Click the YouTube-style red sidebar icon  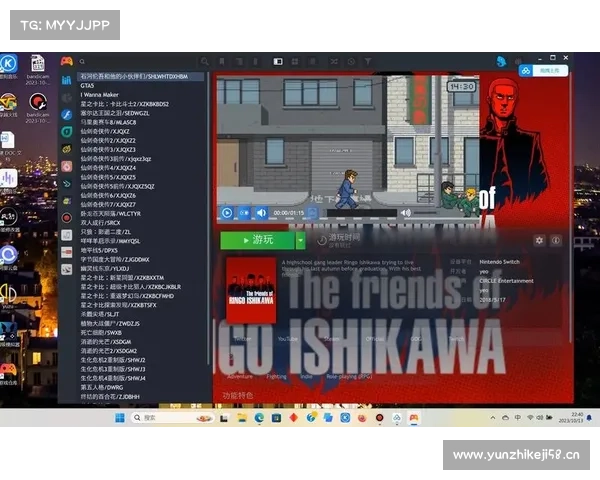click(x=67, y=252)
